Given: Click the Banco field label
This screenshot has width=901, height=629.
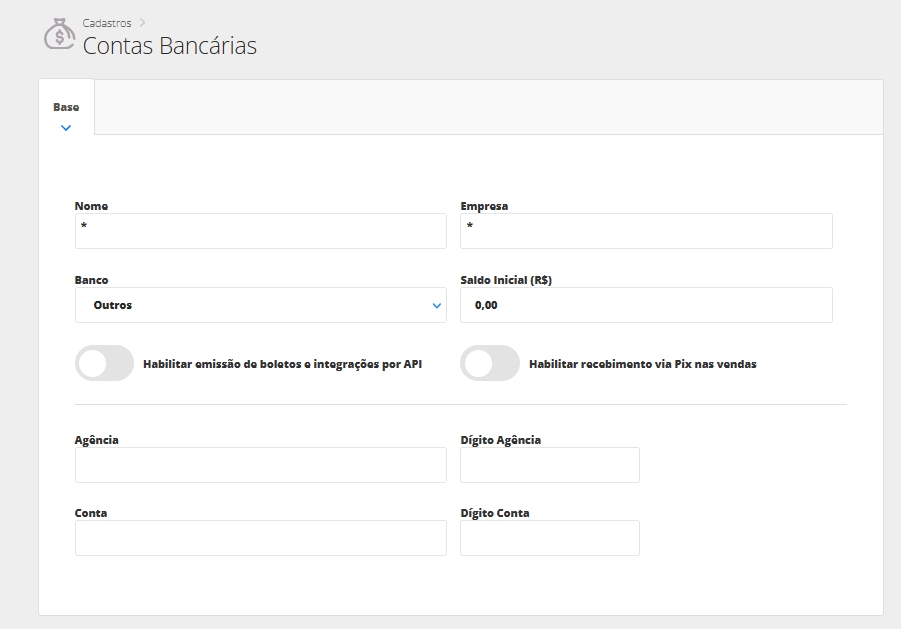Looking at the screenshot, I should (92, 280).
